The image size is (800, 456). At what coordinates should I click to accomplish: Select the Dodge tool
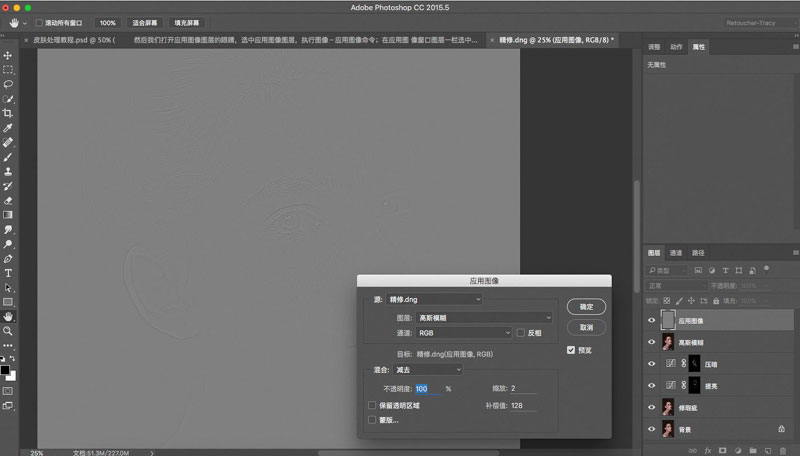point(8,244)
